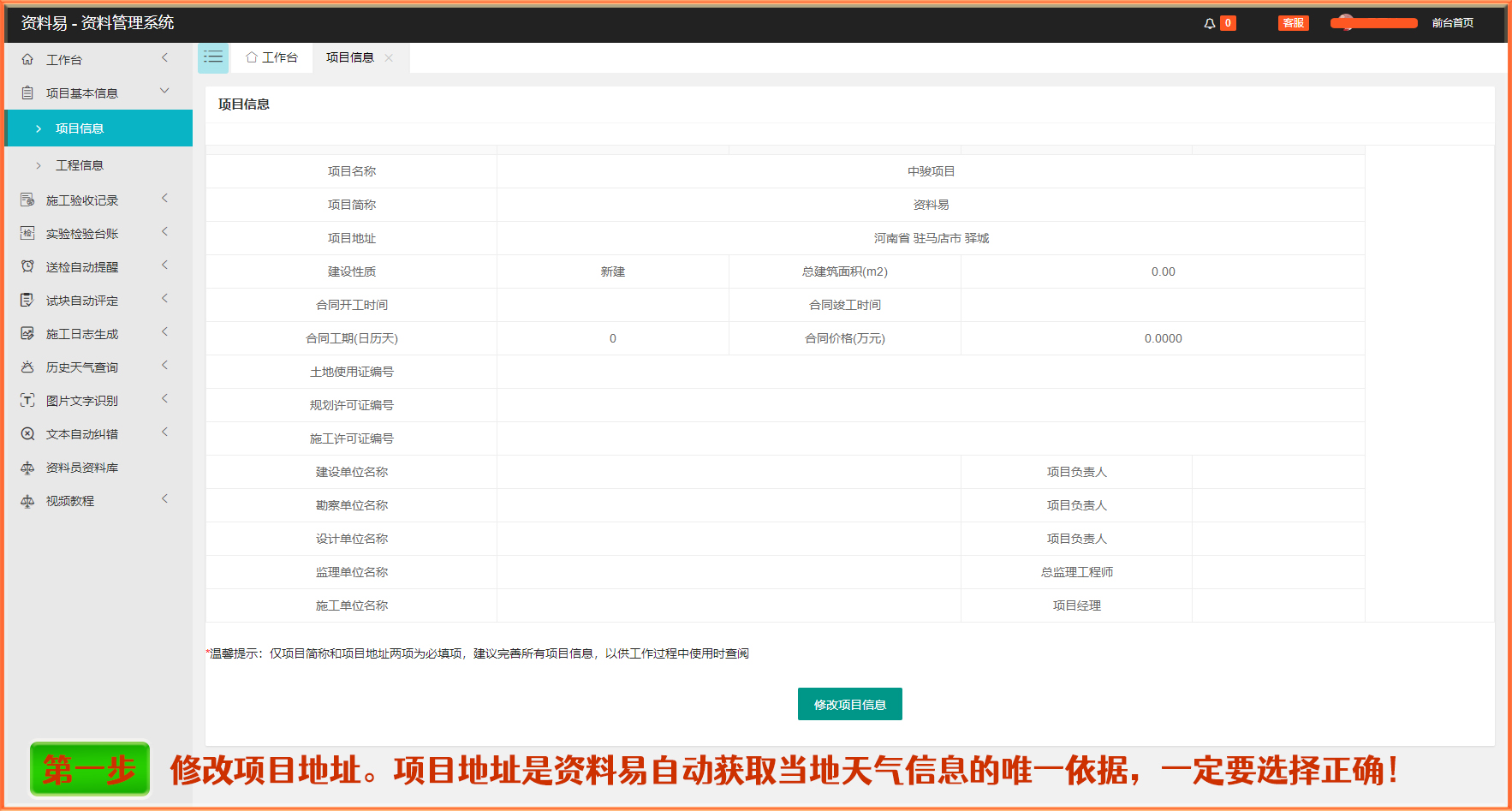This screenshot has height=811, width=1512.
Task: Open the 施工日志生成 menu label
Action: pyautogui.click(x=82, y=334)
